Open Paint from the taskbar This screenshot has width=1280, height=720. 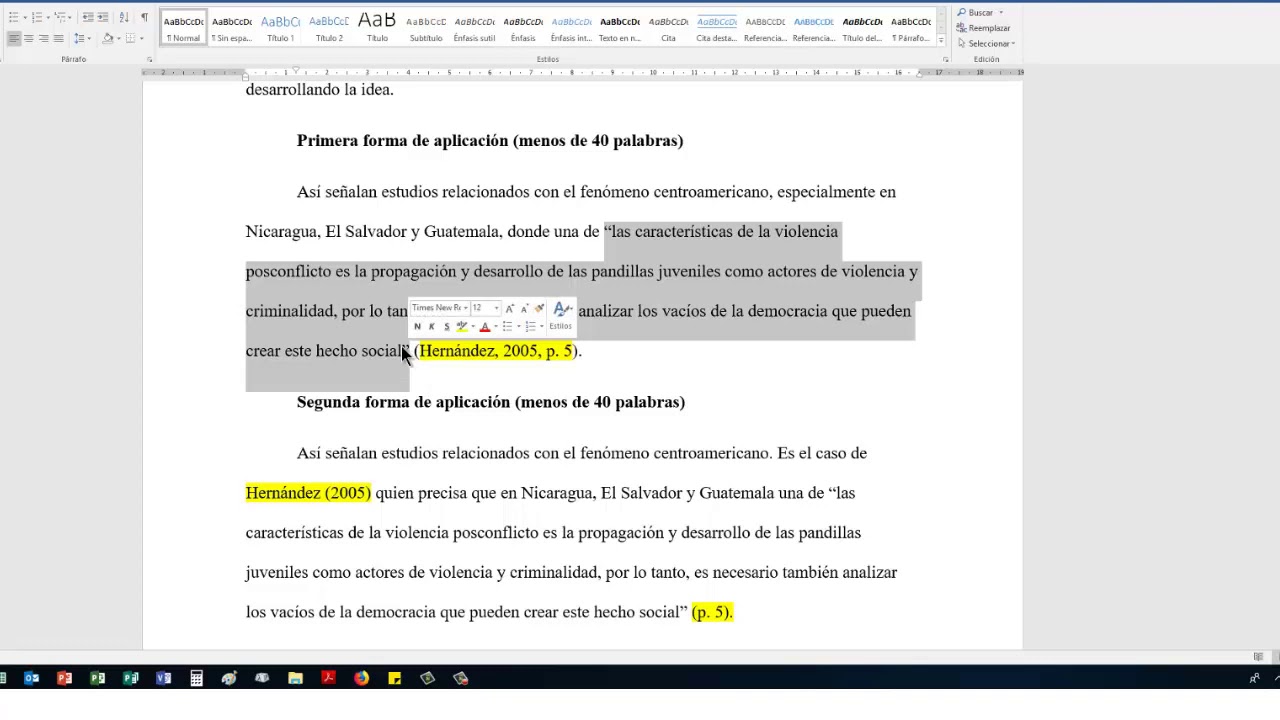point(229,679)
